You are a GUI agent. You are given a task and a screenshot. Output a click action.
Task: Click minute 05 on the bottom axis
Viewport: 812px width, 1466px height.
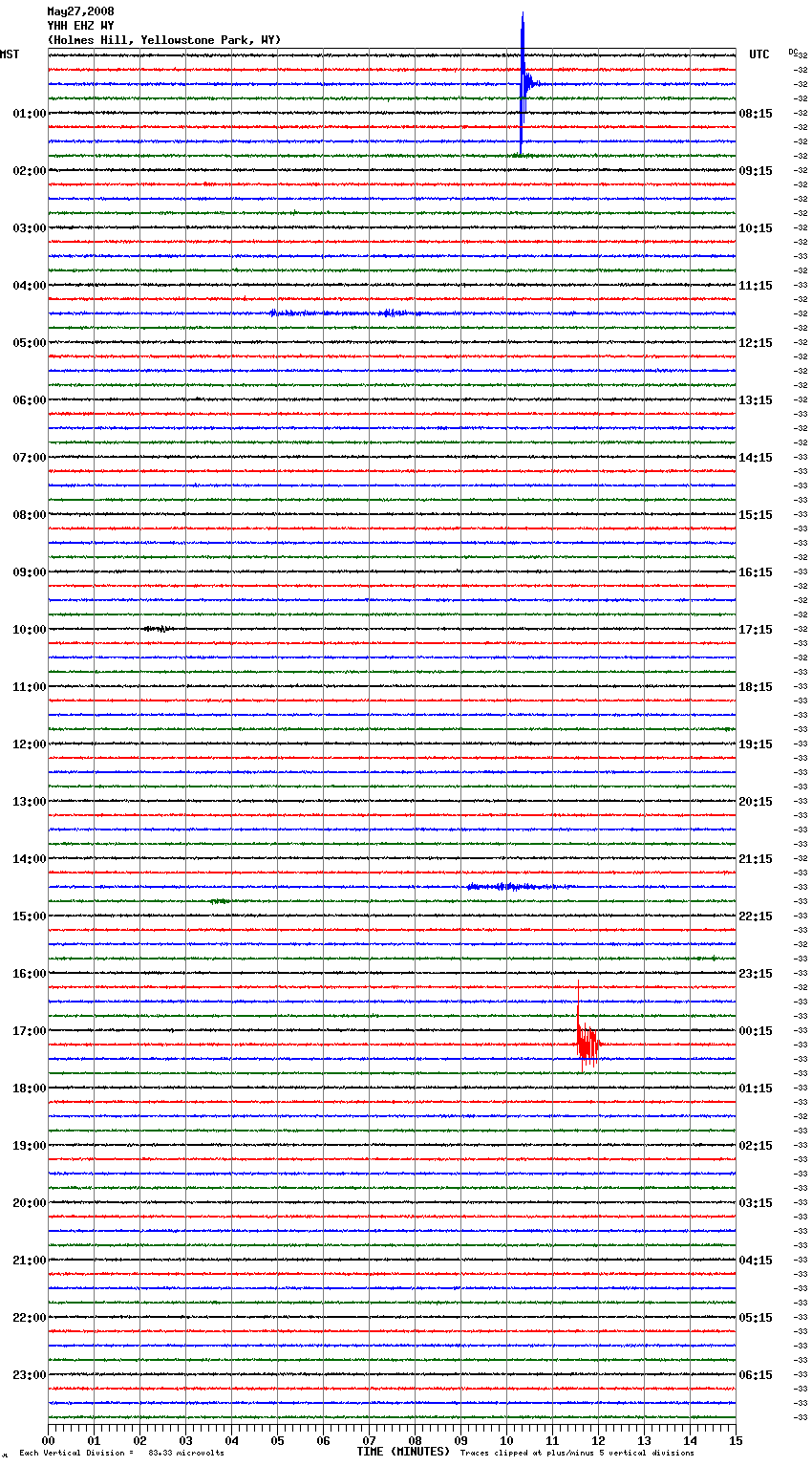coord(277,1440)
